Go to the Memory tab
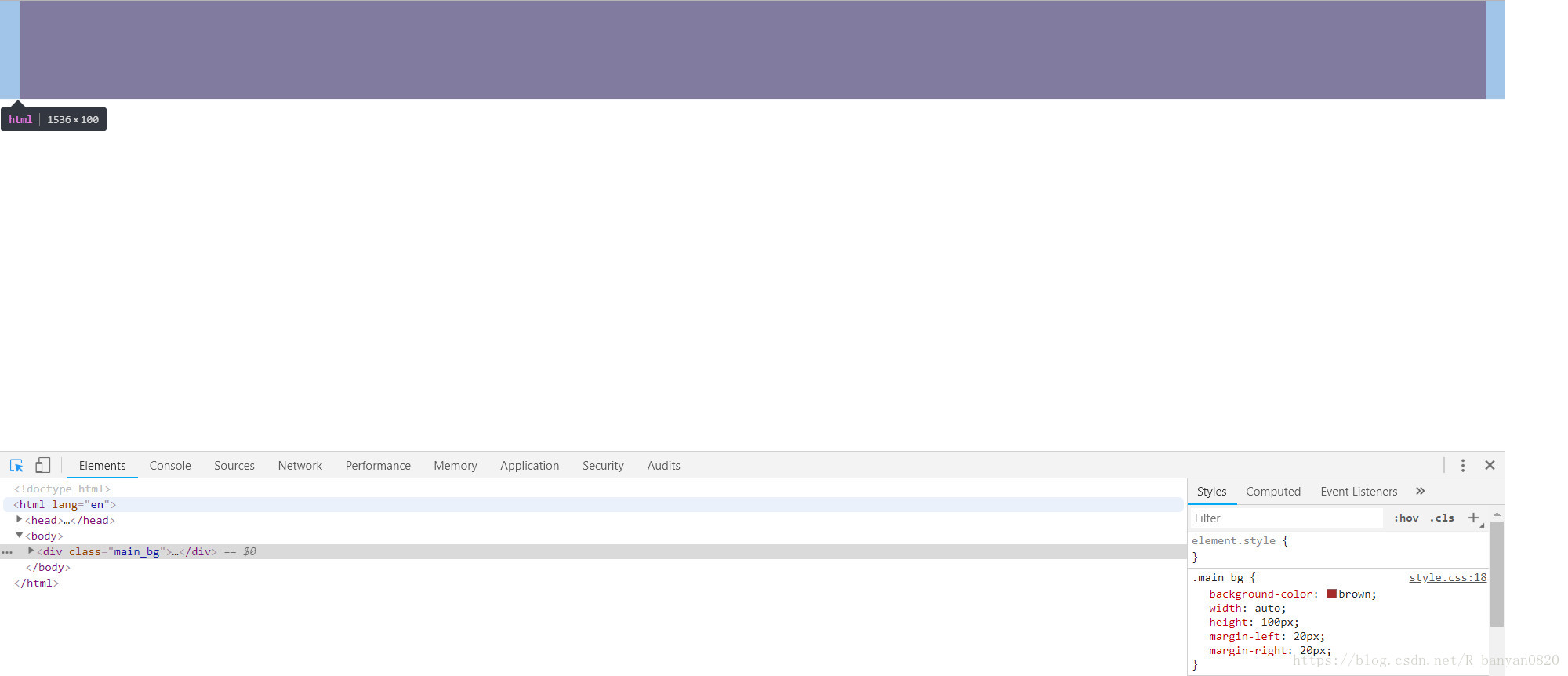1568x676 pixels. pos(456,465)
